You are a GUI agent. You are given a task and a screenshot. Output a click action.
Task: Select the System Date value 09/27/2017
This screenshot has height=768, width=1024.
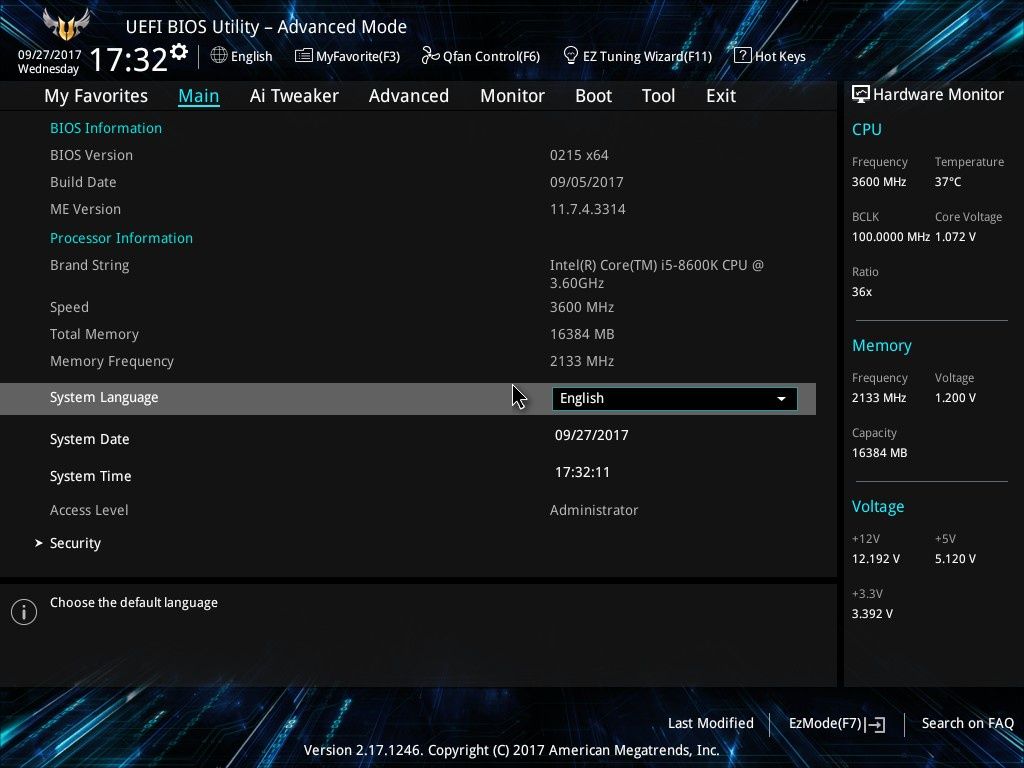coord(592,435)
